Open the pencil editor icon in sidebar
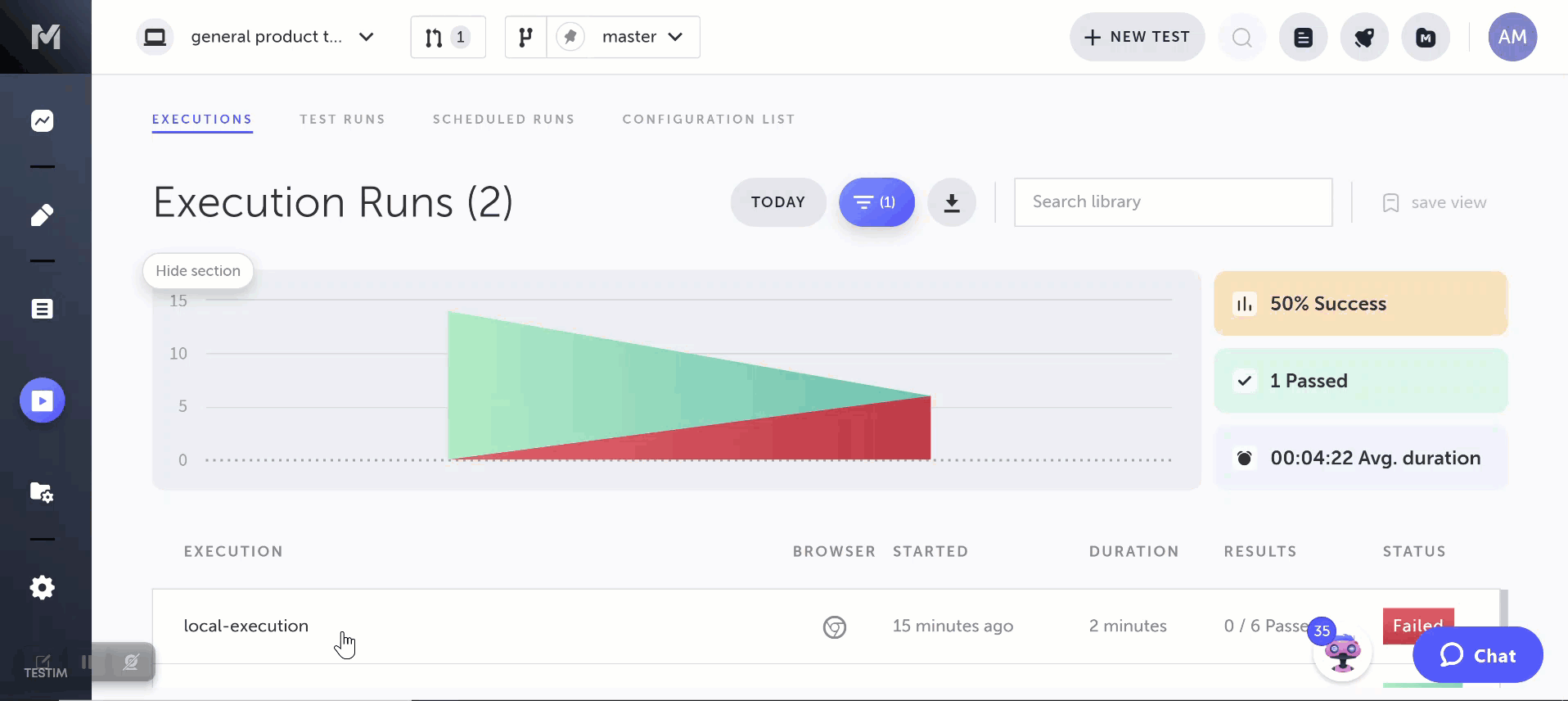 [x=43, y=215]
